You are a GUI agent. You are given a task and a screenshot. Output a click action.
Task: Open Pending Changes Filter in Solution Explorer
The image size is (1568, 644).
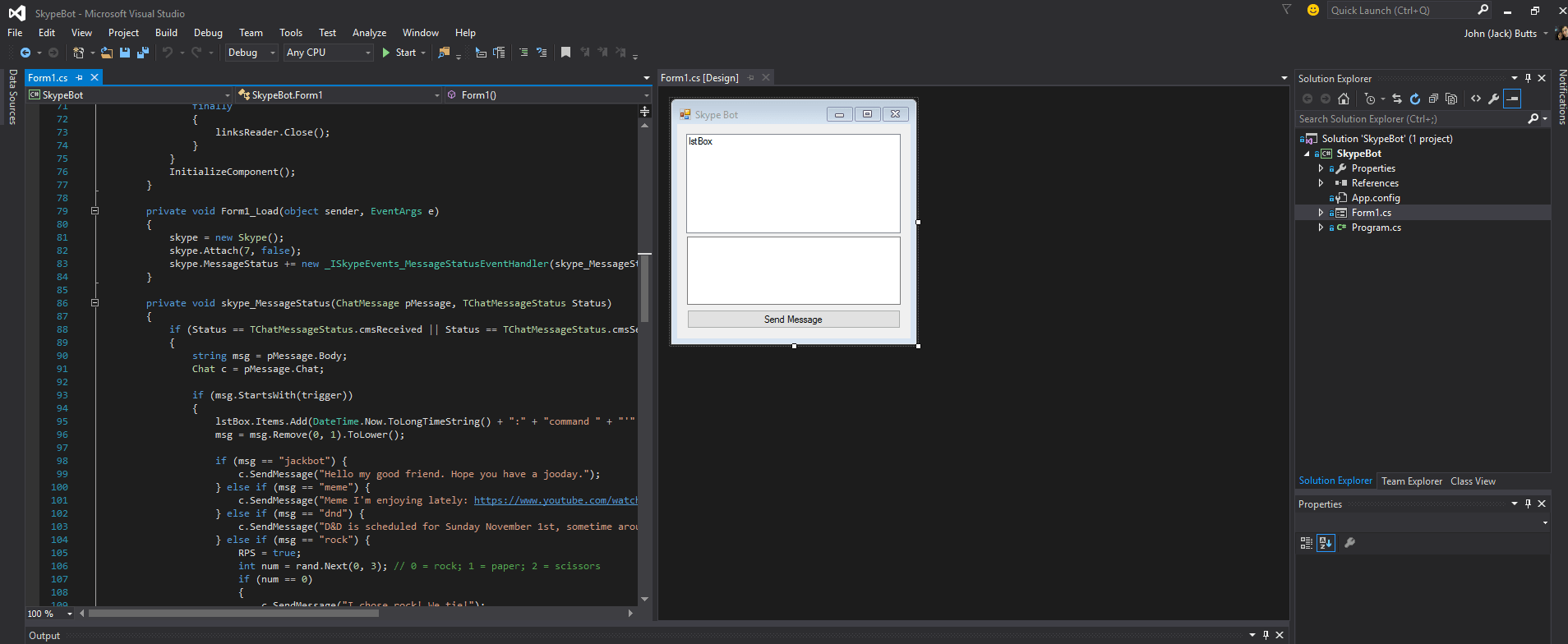click(1369, 99)
